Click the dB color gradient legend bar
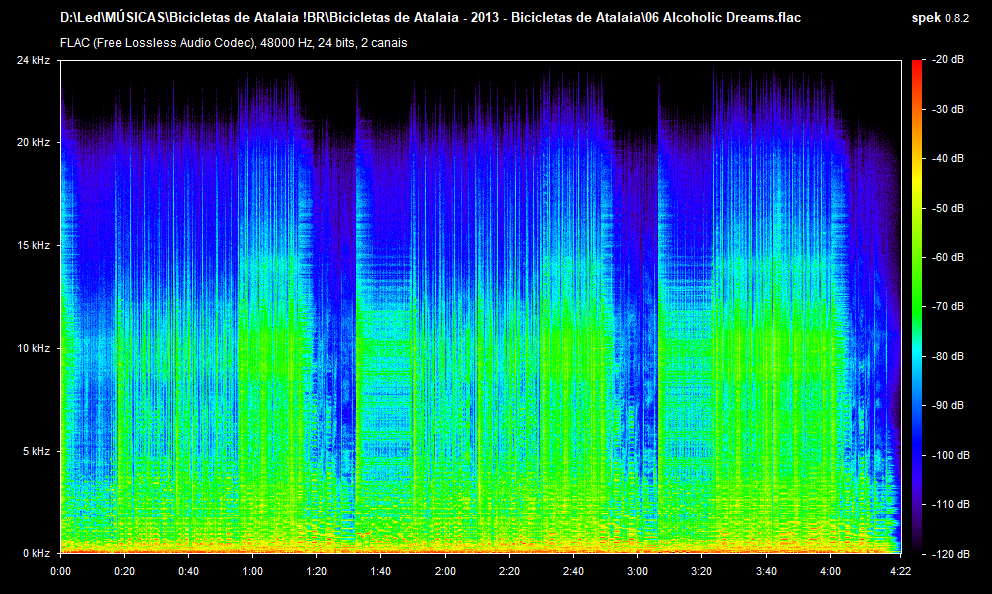This screenshot has width=992, height=594. (x=917, y=307)
